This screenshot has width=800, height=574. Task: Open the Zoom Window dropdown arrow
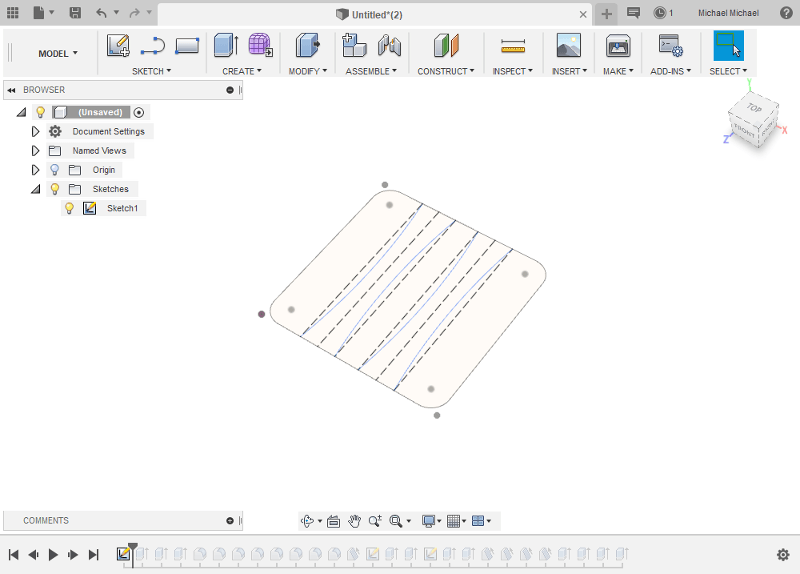coord(409,521)
